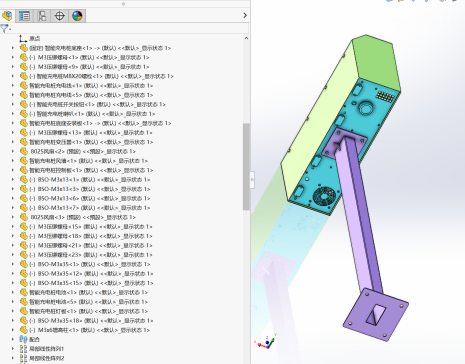
Task: Select the 智能充电桩开关按钮<1> row text
Action: pos(97,104)
